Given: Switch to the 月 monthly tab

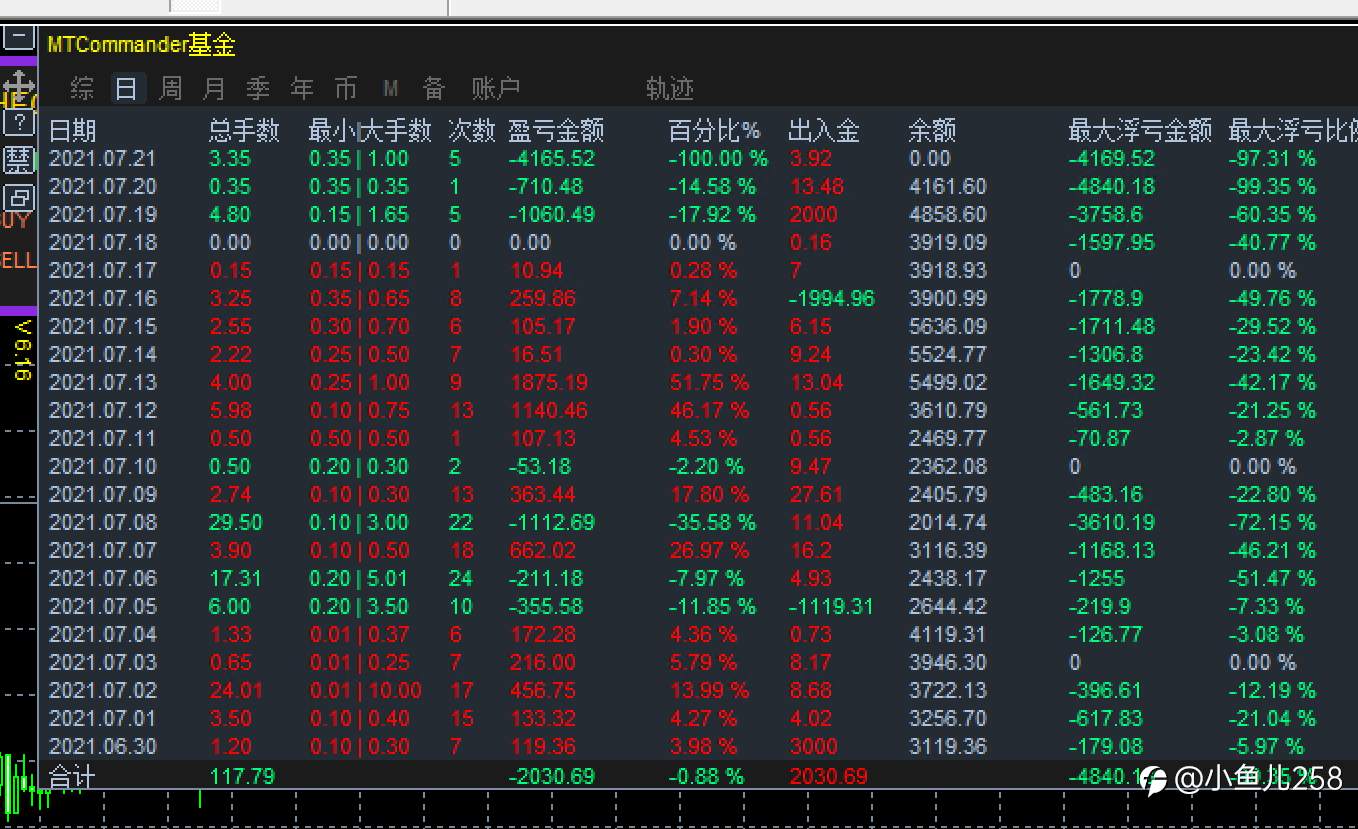Looking at the screenshot, I should (214, 89).
